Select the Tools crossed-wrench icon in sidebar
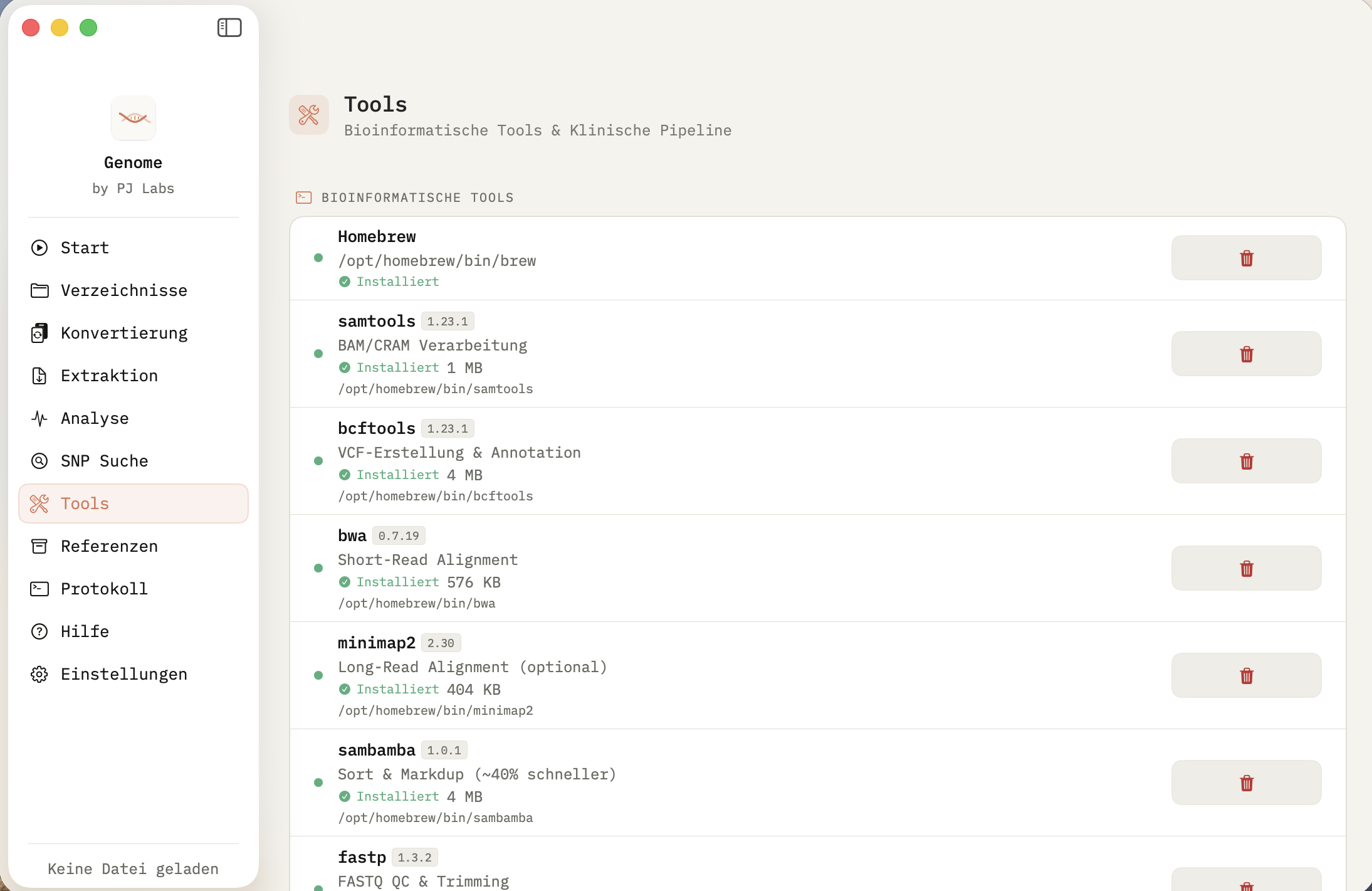1372x891 pixels. tap(39, 503)
